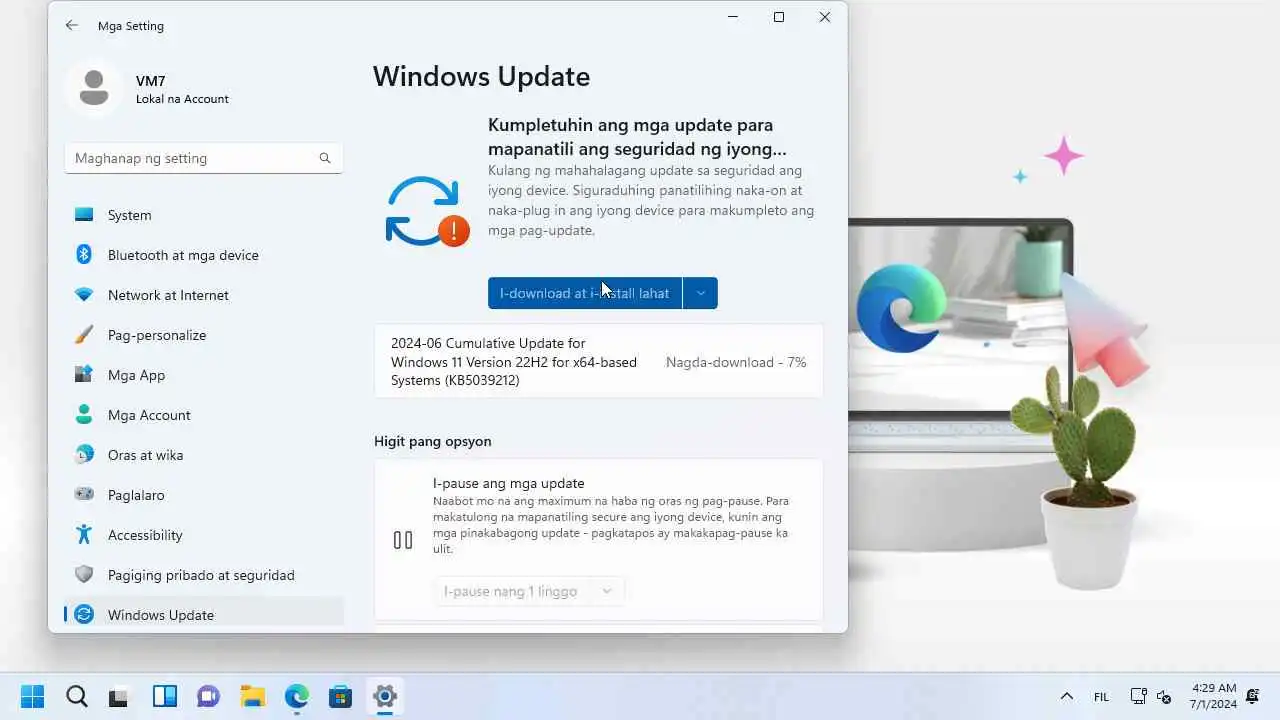Click the VM7 user avatar
Screen dimensions: 1280x720
pyautogui.click(x=94, y=88)
